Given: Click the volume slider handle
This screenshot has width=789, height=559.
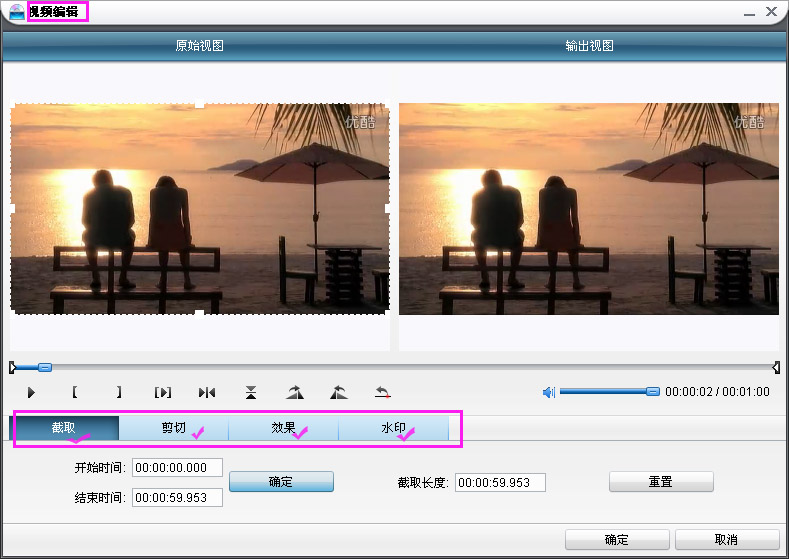Looking at the screenshot, I should tap(653, 391).
